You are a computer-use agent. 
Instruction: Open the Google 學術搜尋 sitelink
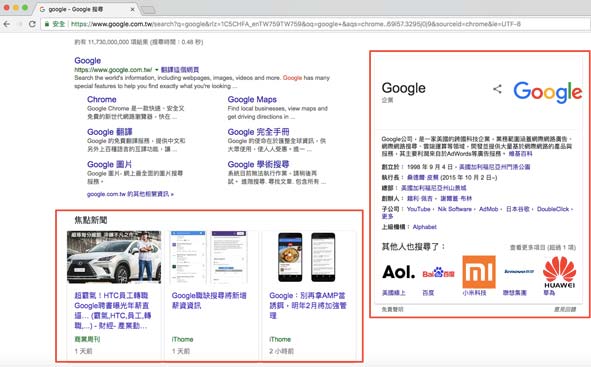(x=259, y=164)
